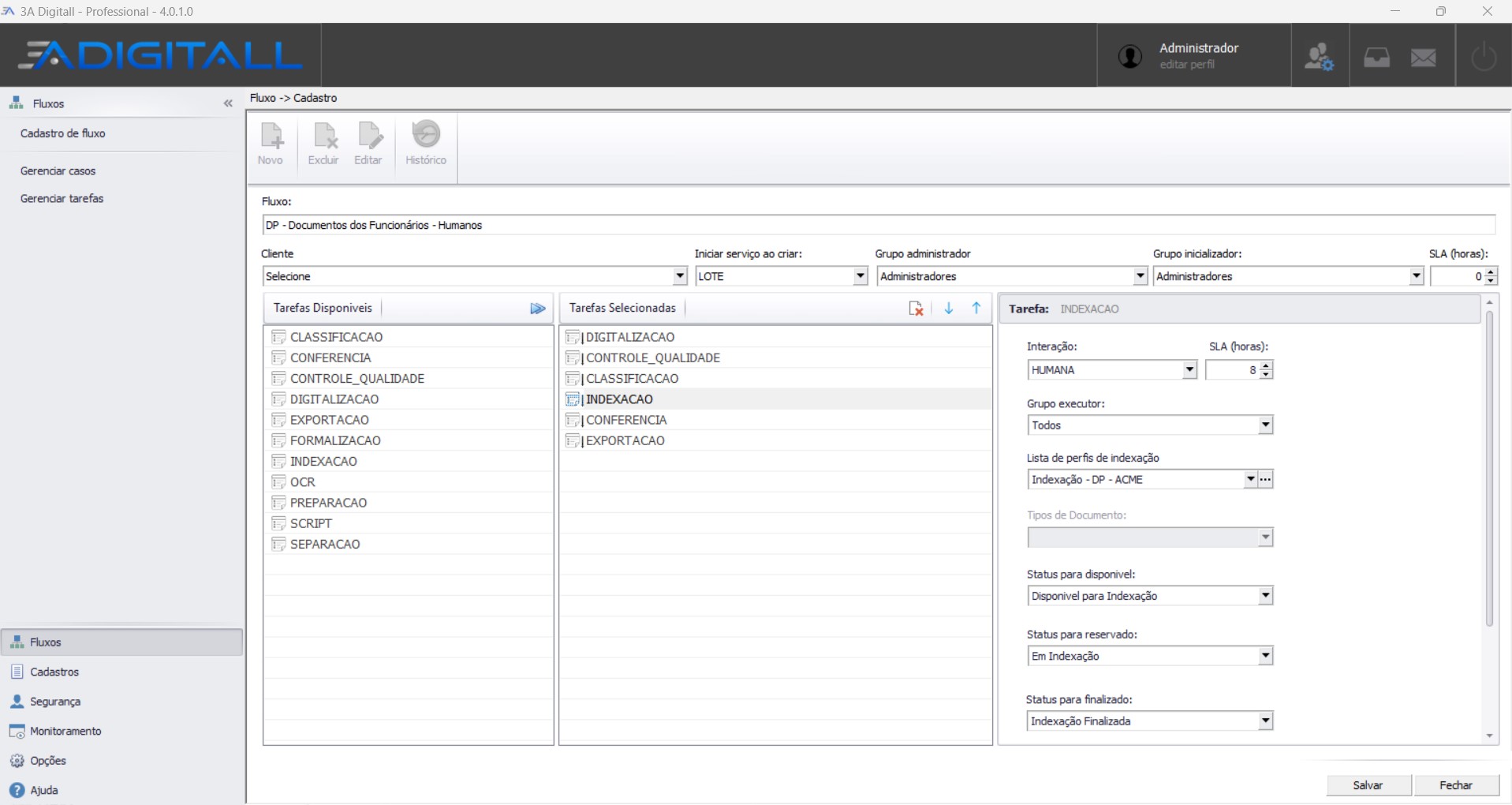This screenshot has width=1512, height=805.
Task: Select FORMALIZACAO in available tasks list
Action: (x=409, y=440)
